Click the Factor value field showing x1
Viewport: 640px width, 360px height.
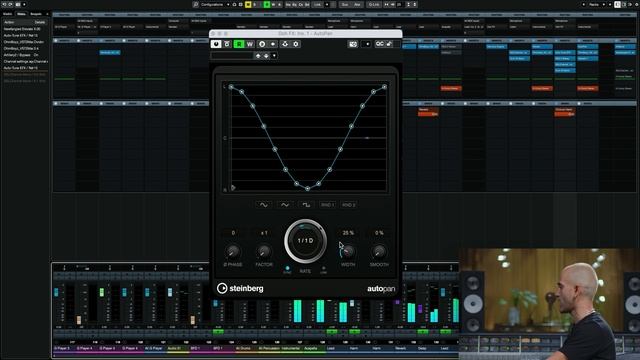pos(264,233)
